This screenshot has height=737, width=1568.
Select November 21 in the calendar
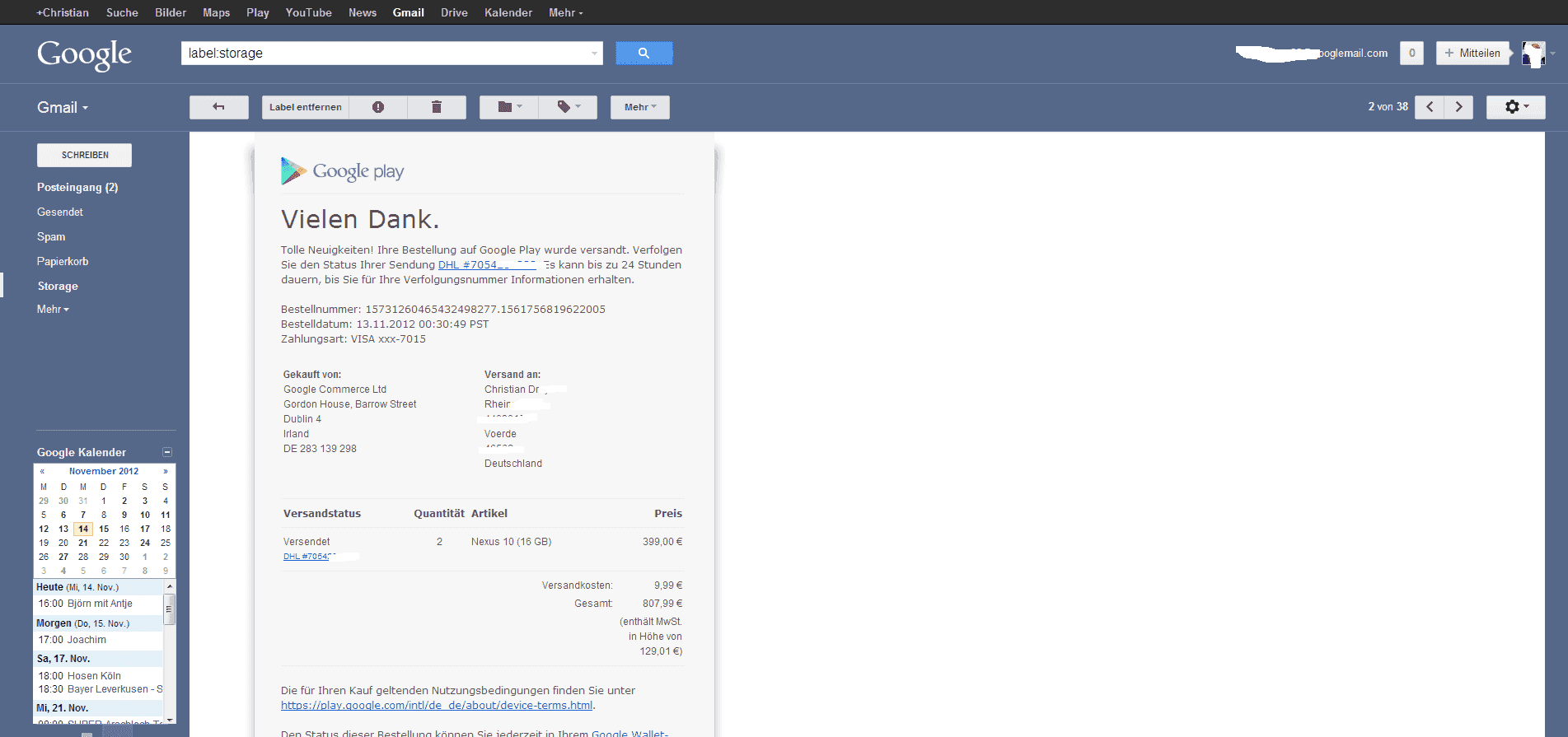(83, 543)
